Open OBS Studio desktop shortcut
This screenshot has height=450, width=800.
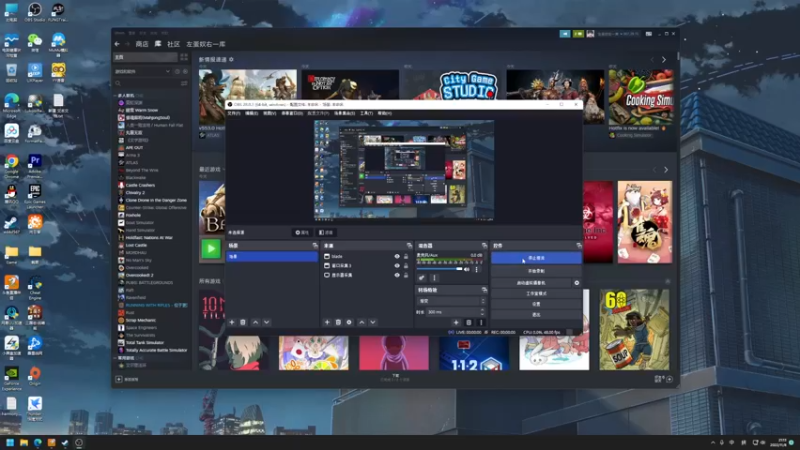coord(35,12)
